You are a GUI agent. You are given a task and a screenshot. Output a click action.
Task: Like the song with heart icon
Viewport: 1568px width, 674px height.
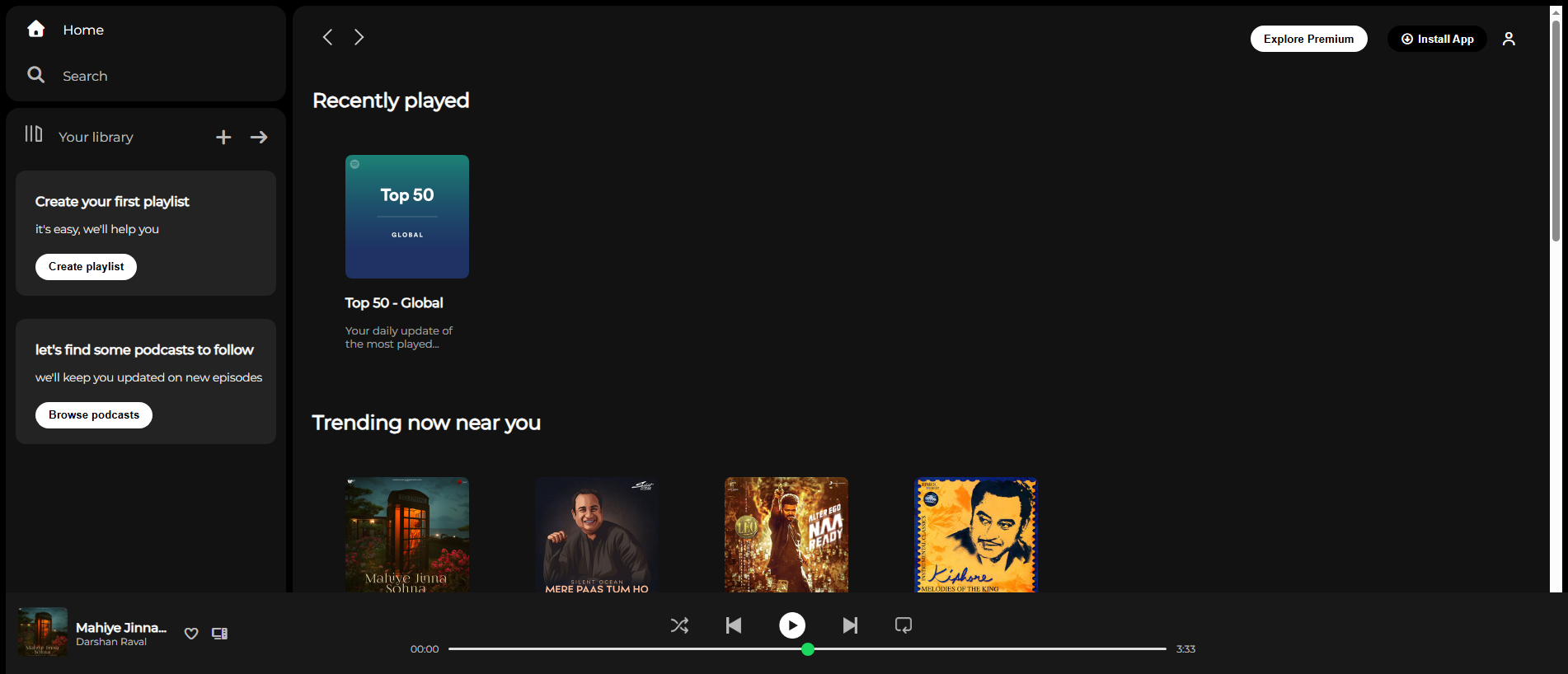(191, 634)
